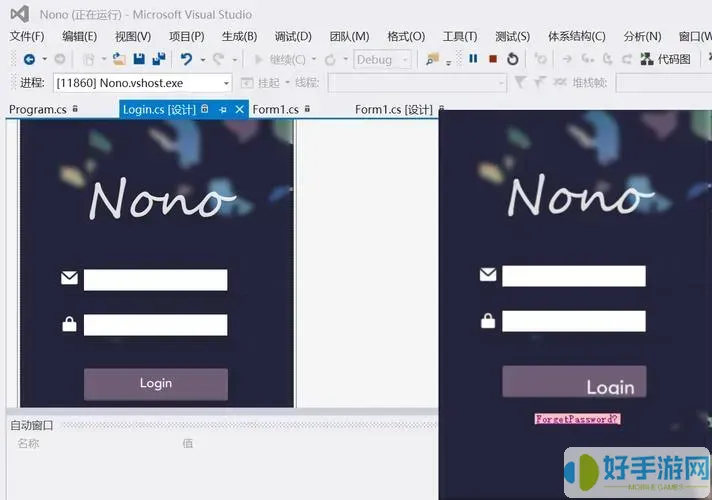712x500 pixels.
Task: Click the Step Over icon
Action: click(608, 59)
